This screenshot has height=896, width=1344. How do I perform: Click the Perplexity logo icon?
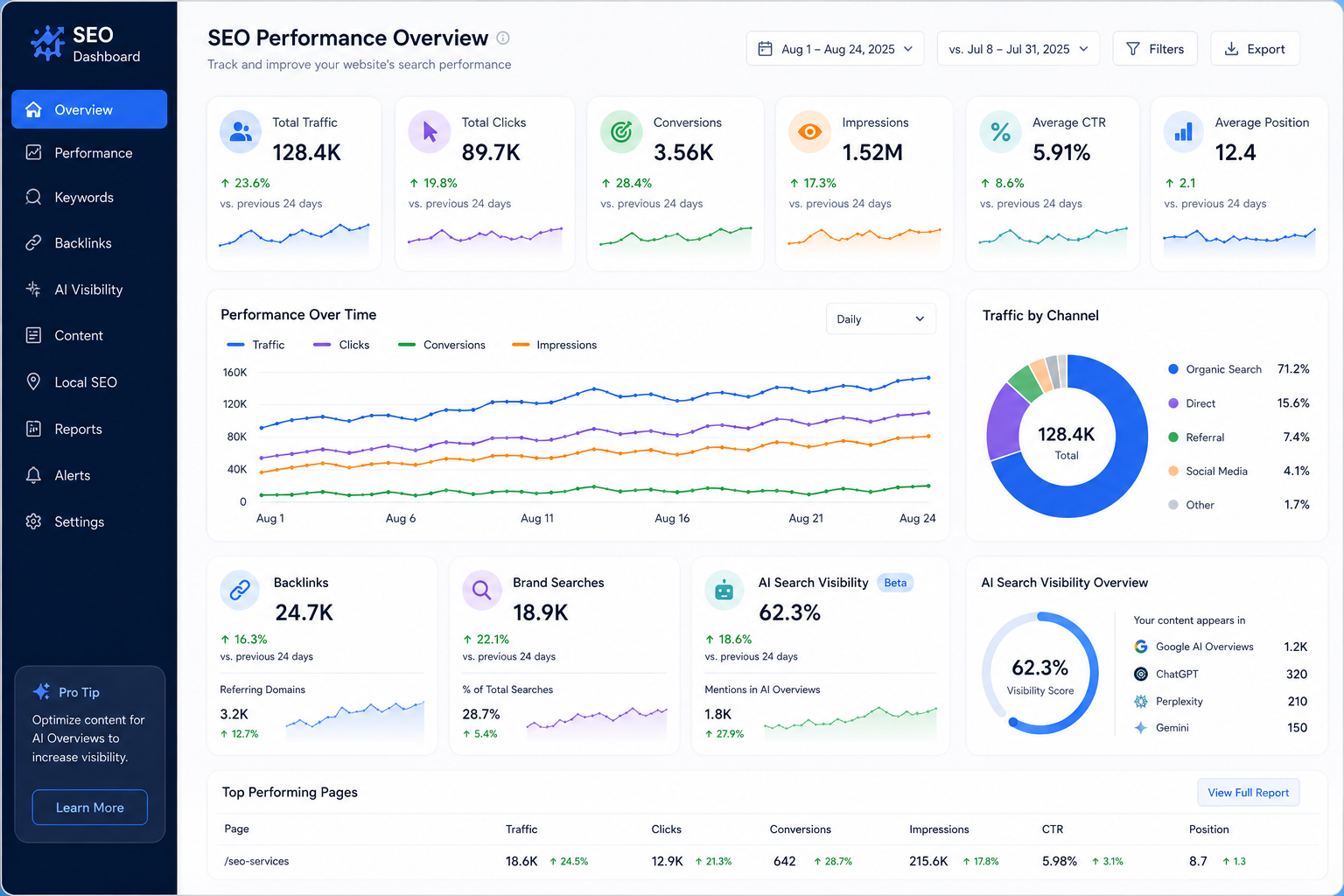[1141, 701]
